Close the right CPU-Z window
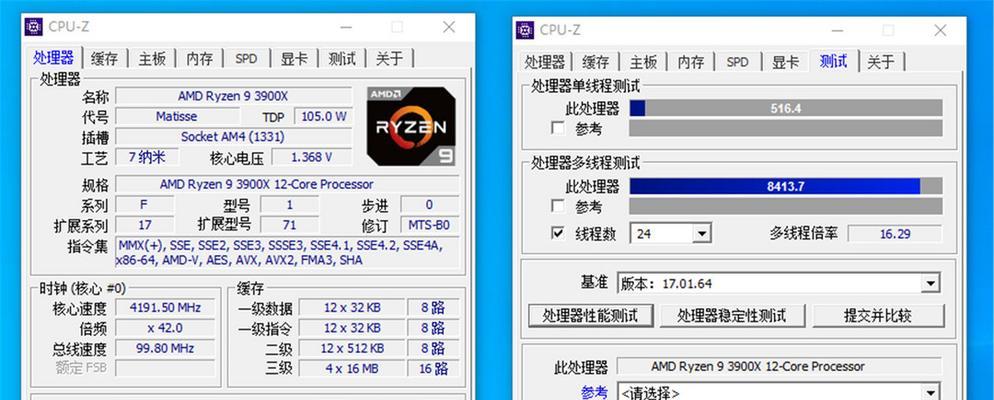The width and height of the screenshot is (994, 400). [x=940, y=30]
